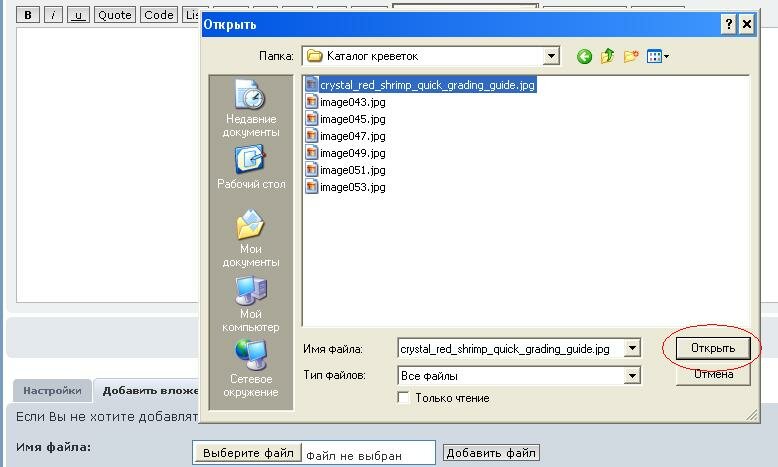Expand the Тип файлов dropdown
The image size is (778, 467).
[631, 376]
